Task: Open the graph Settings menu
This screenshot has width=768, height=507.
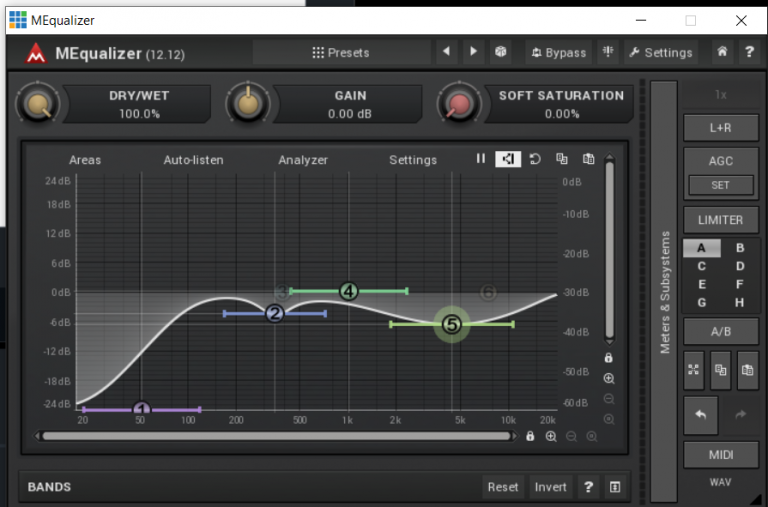Action: 413,160
